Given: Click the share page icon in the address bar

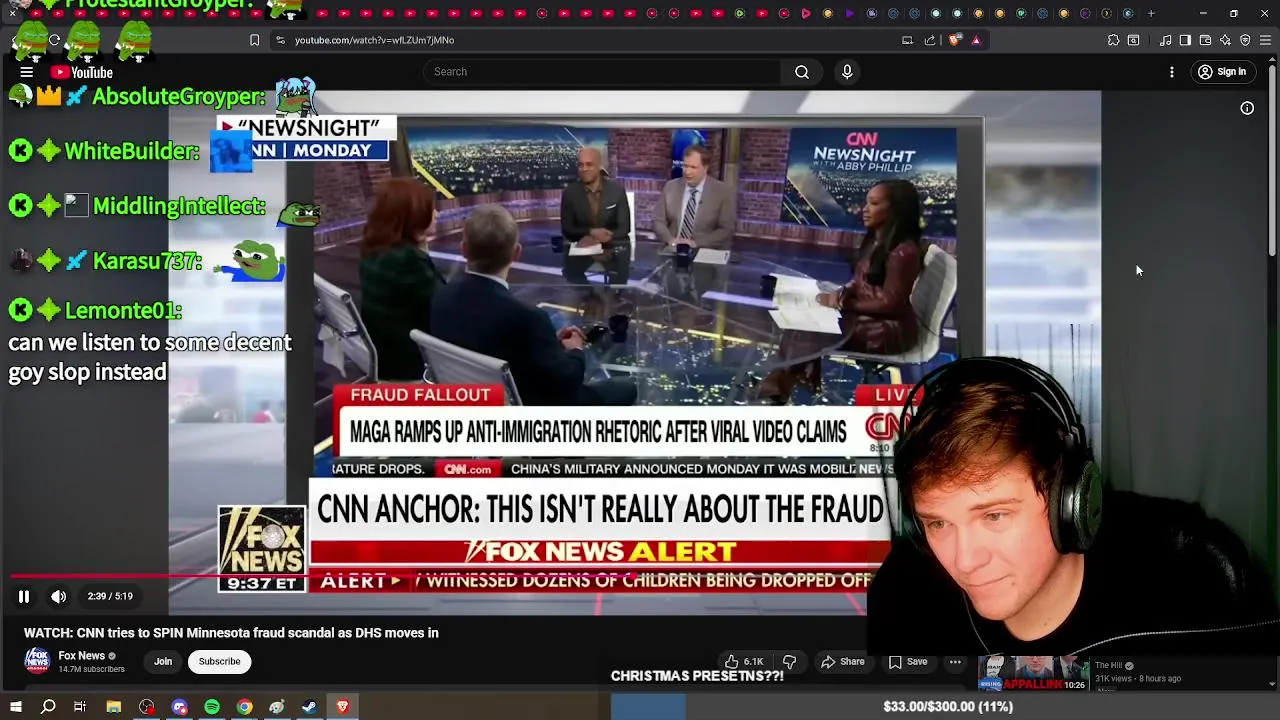Looking at the screenshot, I should click(930, 40).
